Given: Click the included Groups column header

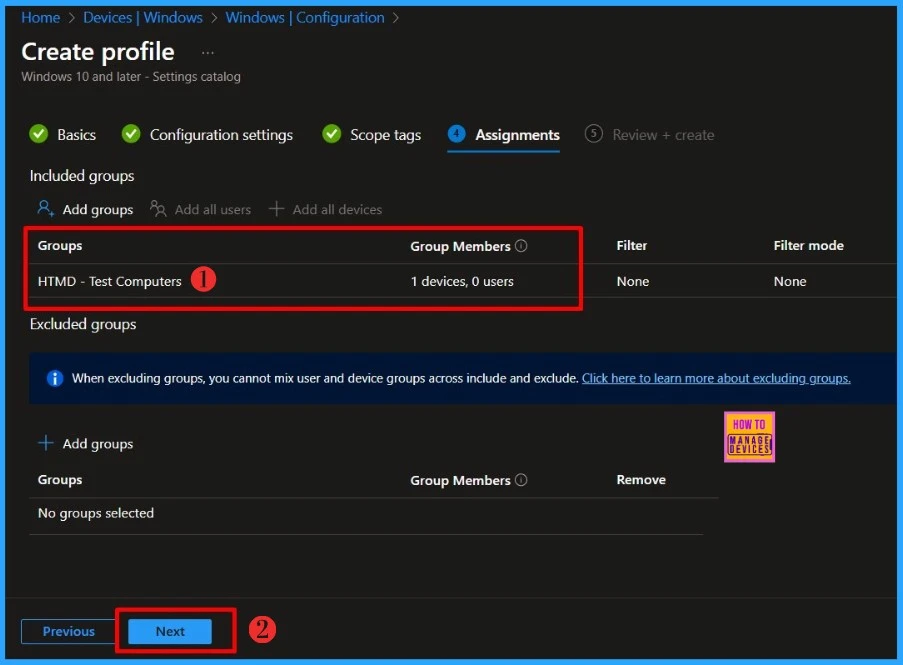Looking at the screenshot, I should click(x=60, y=245).
